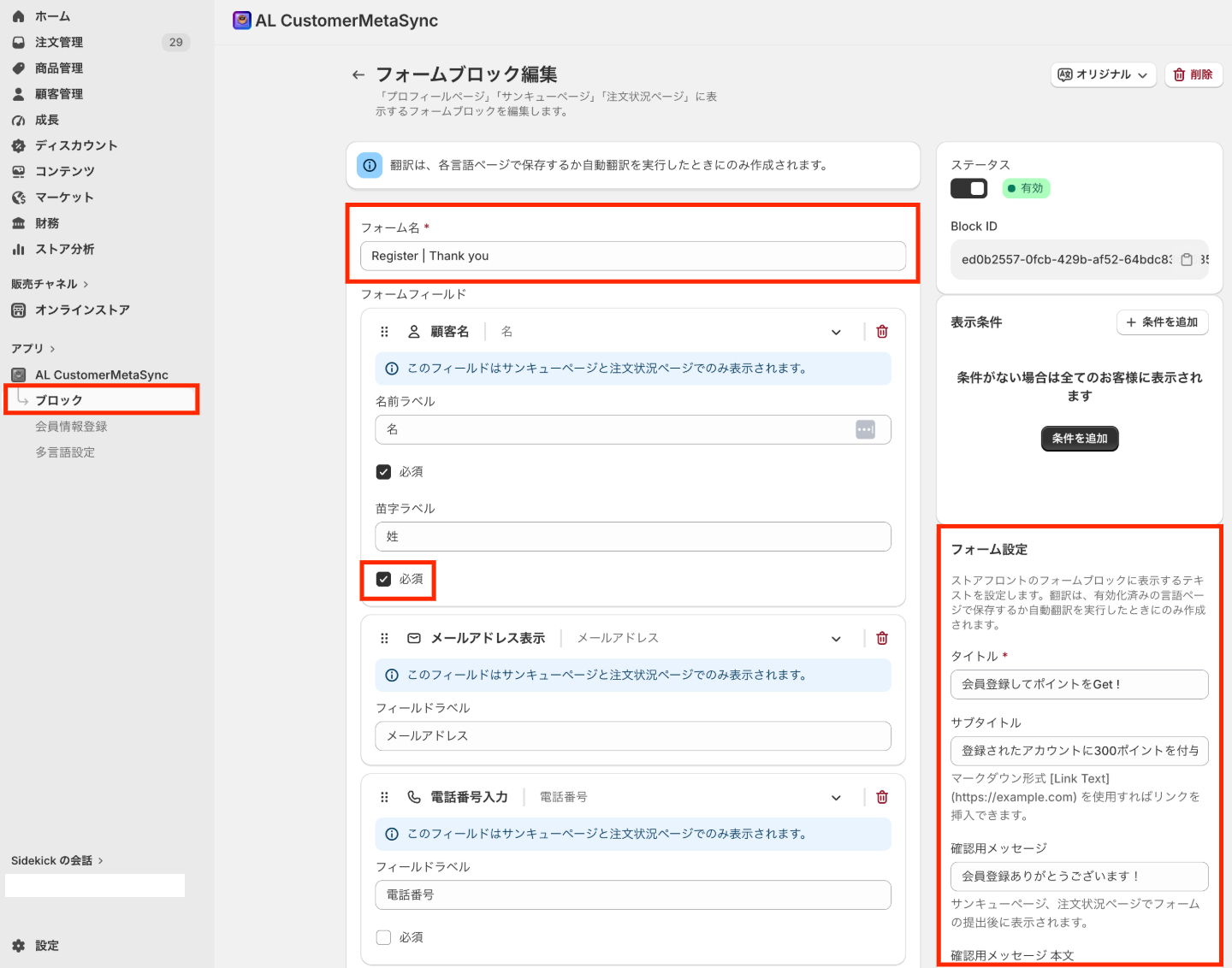
Task: Click the コンテンツ icon in sidebar
Action: (18, 171)
